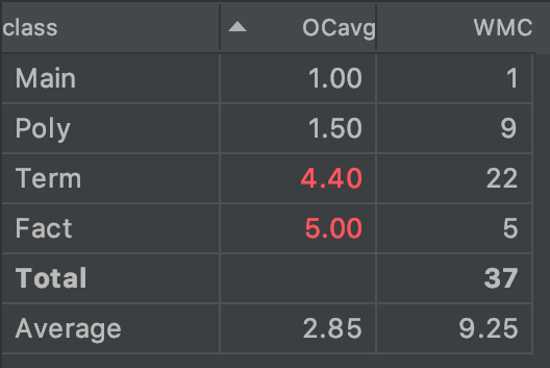The width and height of the screenshot is (550, 368).
Task: Click Poly's OCavg value 1.50
Action: 335,128
